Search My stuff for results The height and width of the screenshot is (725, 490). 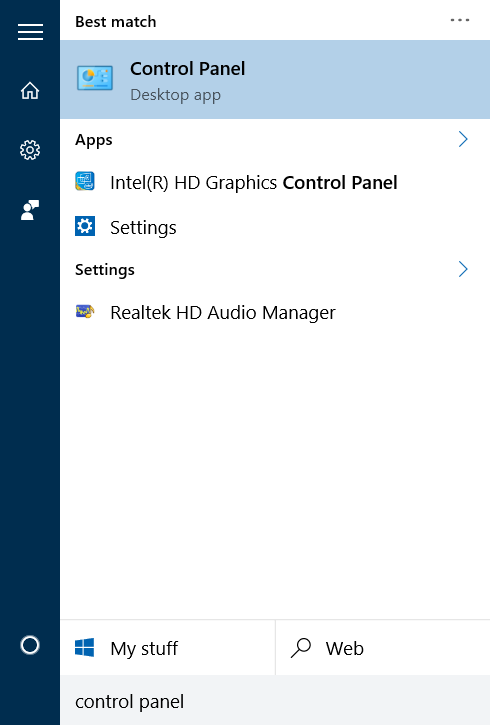(x=168, y=648)
